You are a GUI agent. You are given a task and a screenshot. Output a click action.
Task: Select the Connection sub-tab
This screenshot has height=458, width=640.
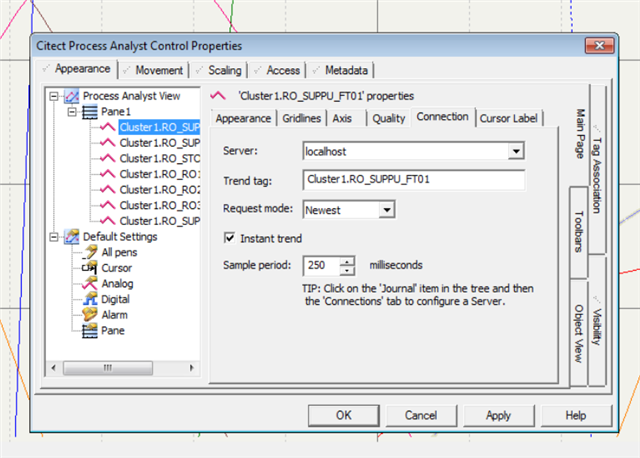[443, 117]
